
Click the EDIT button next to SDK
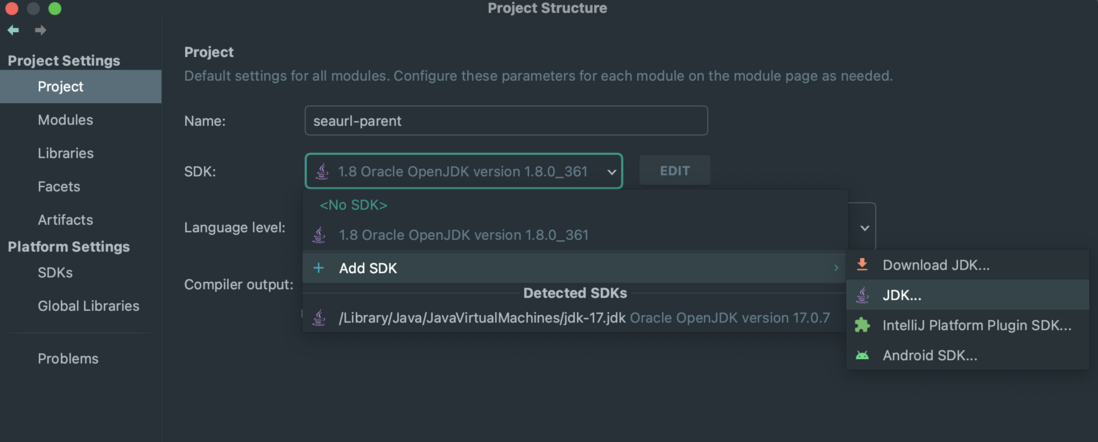[x=675, y=170]
